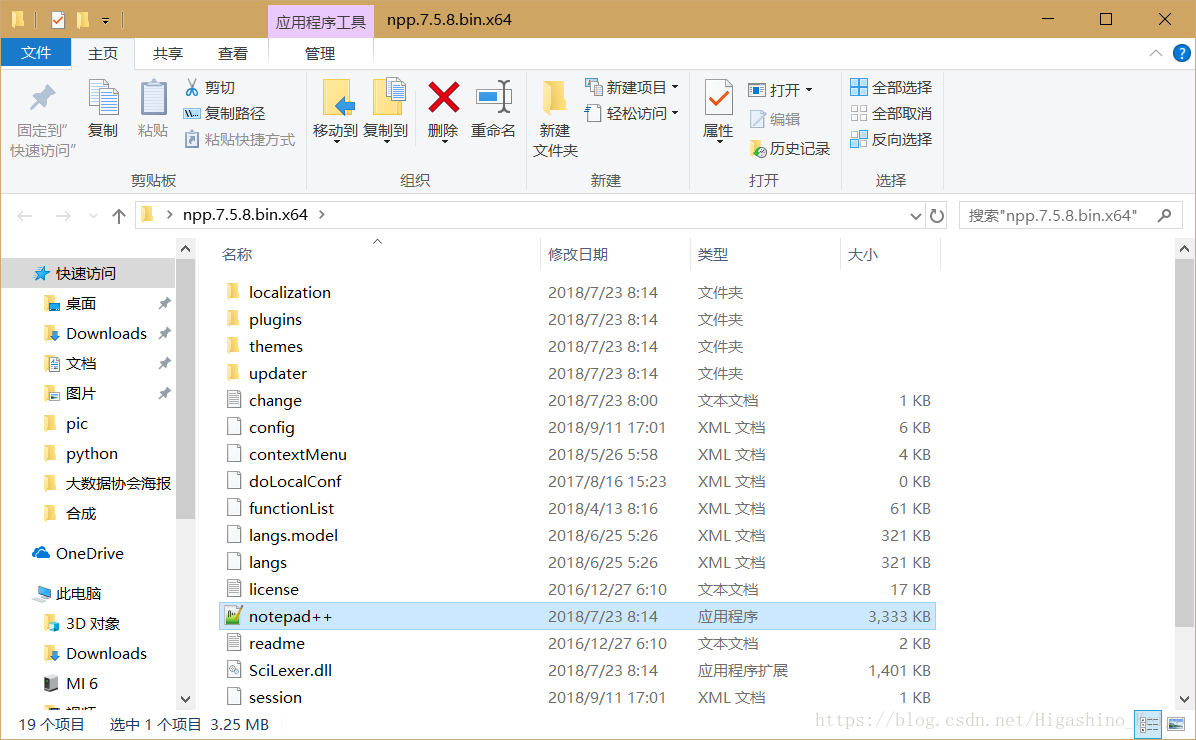Sort by Name column header
1196x740 pixels.
[x=237, y=255]
